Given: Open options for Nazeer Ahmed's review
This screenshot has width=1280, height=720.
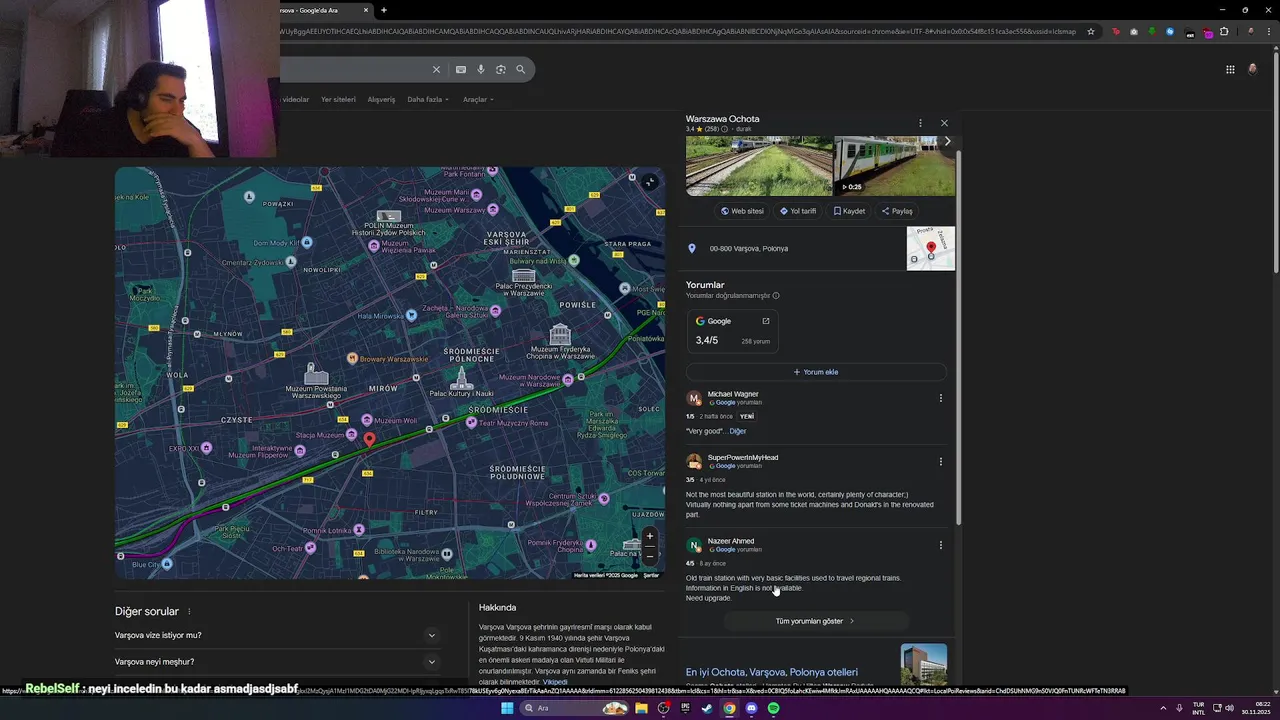Looking at the screenshot, I should [940, 545].
